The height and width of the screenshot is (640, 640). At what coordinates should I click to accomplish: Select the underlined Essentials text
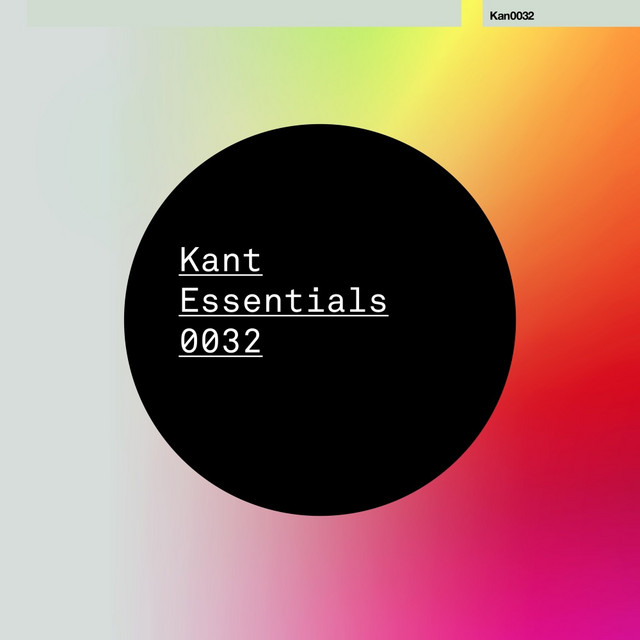click(283, 301)
